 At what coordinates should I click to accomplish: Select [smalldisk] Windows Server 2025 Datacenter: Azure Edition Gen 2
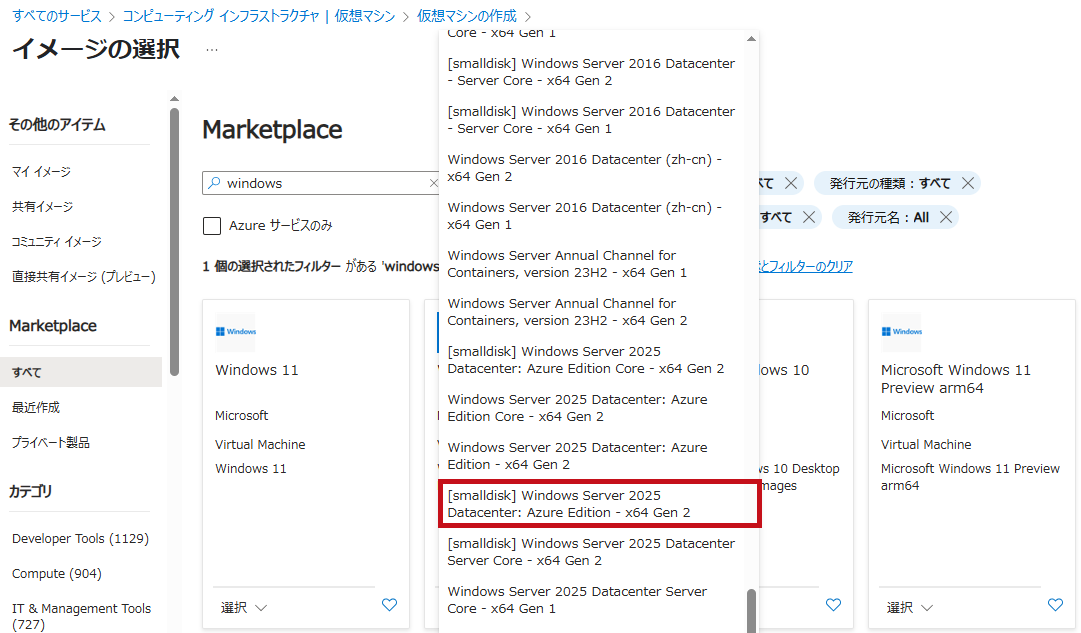tap(599, 504)
